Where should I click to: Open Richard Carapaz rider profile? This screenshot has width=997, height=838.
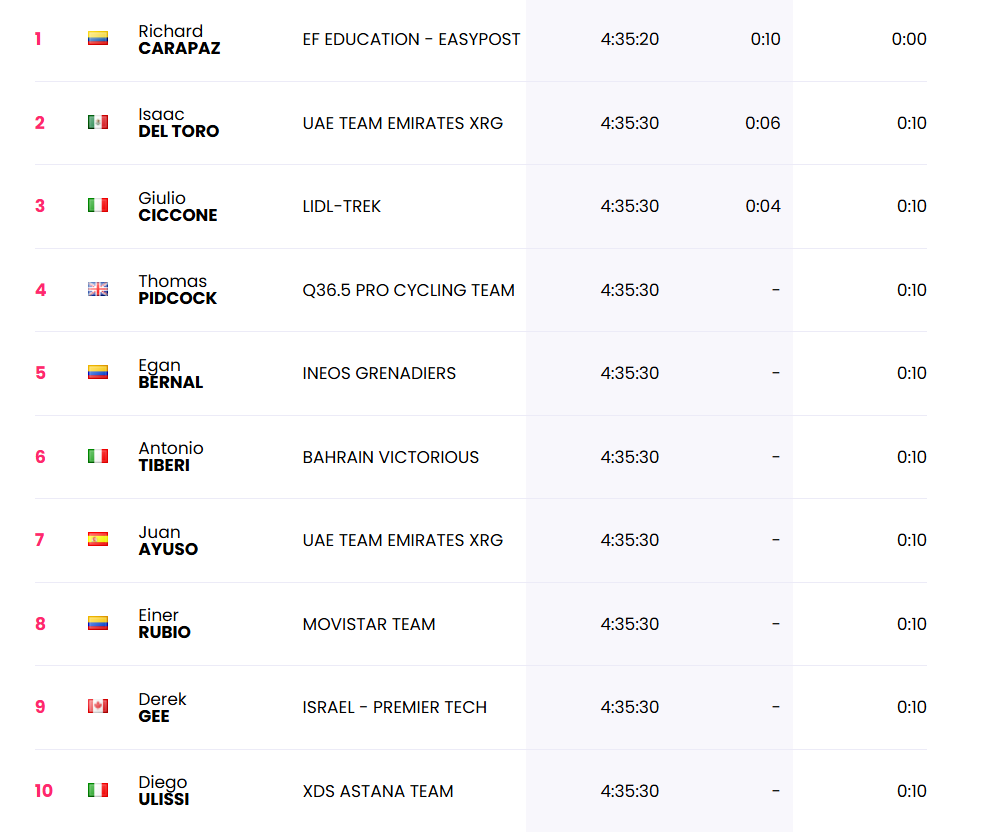click(179, 39)
